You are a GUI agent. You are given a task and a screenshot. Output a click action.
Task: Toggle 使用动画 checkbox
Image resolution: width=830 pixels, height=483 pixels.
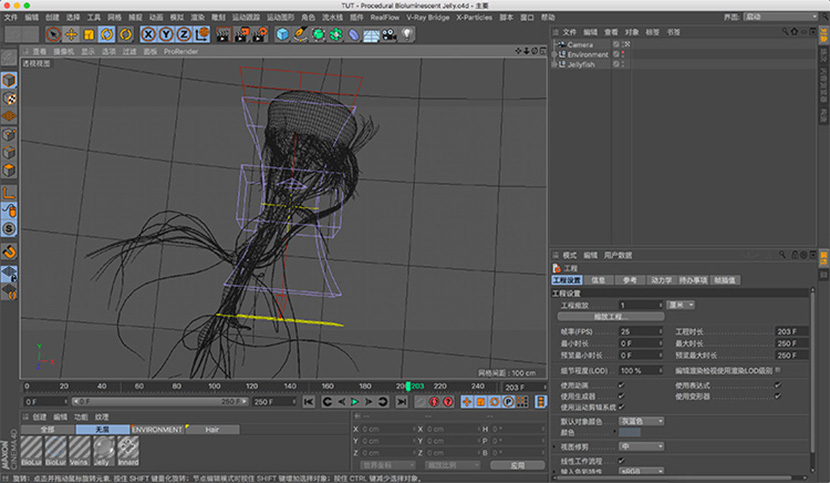coord(621,384)
